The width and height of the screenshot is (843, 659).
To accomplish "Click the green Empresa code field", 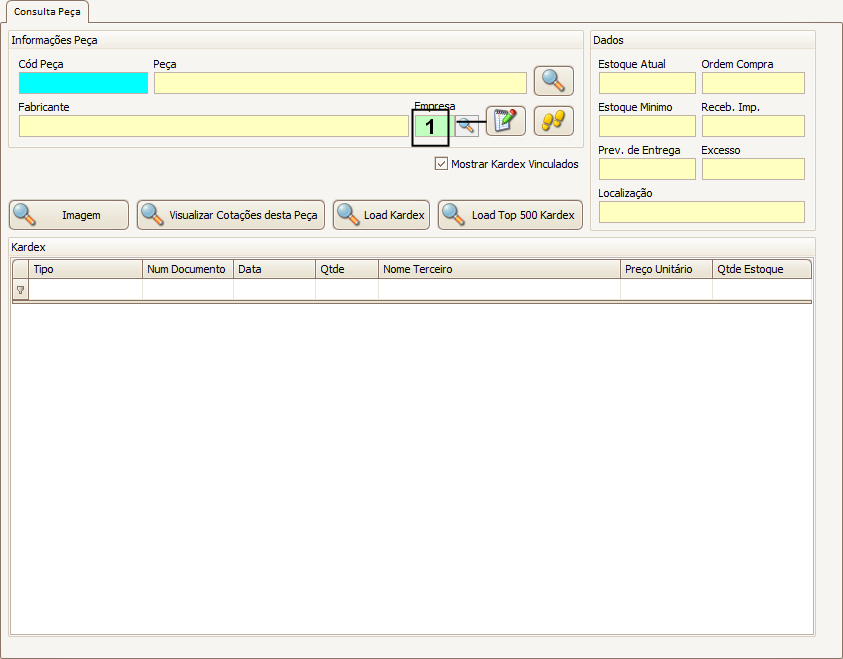I will pos(430,126).
